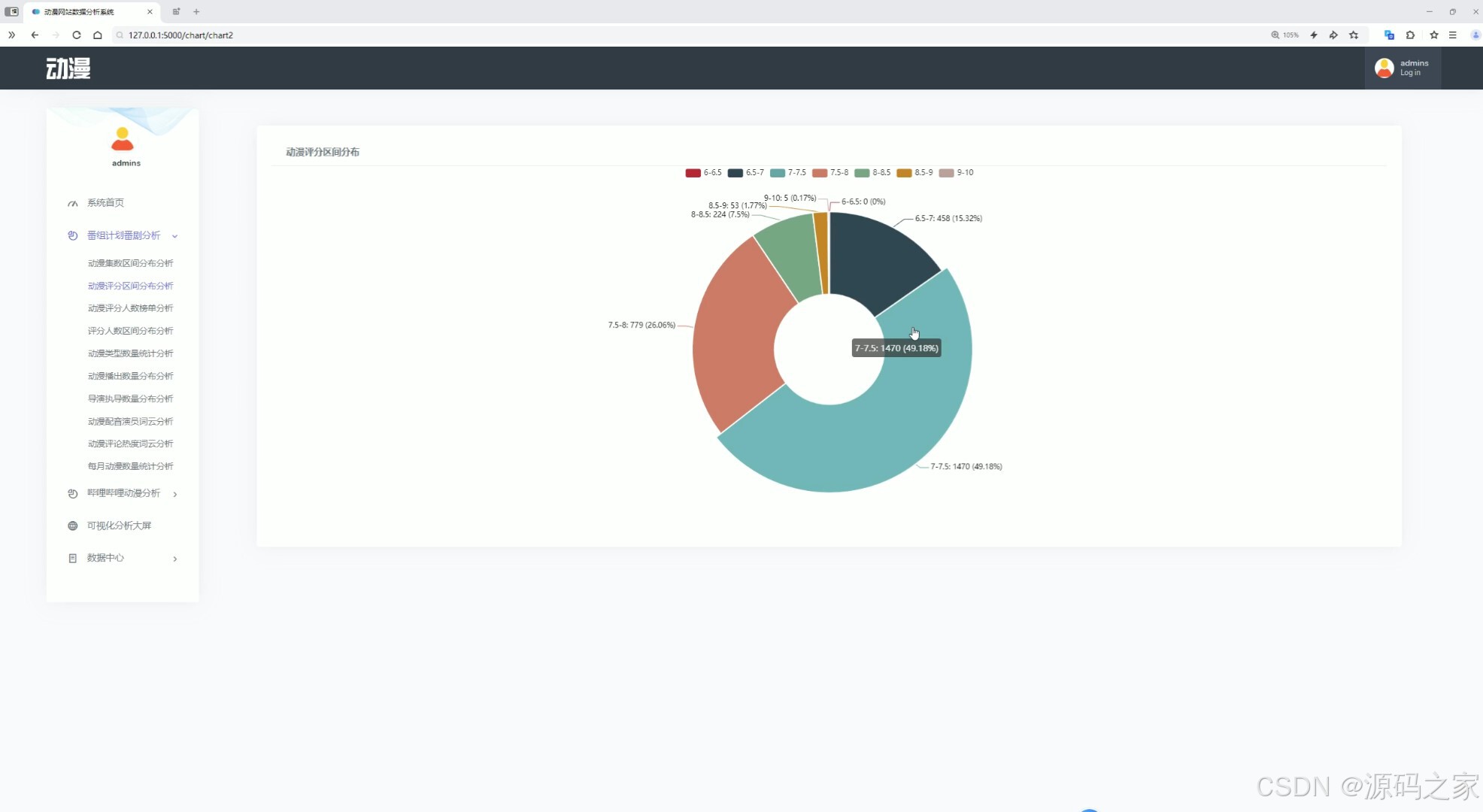Toggle the 8-8.5 legend series
The height and width of the screenshot is (812, 1483).
(x=872, y=173)
